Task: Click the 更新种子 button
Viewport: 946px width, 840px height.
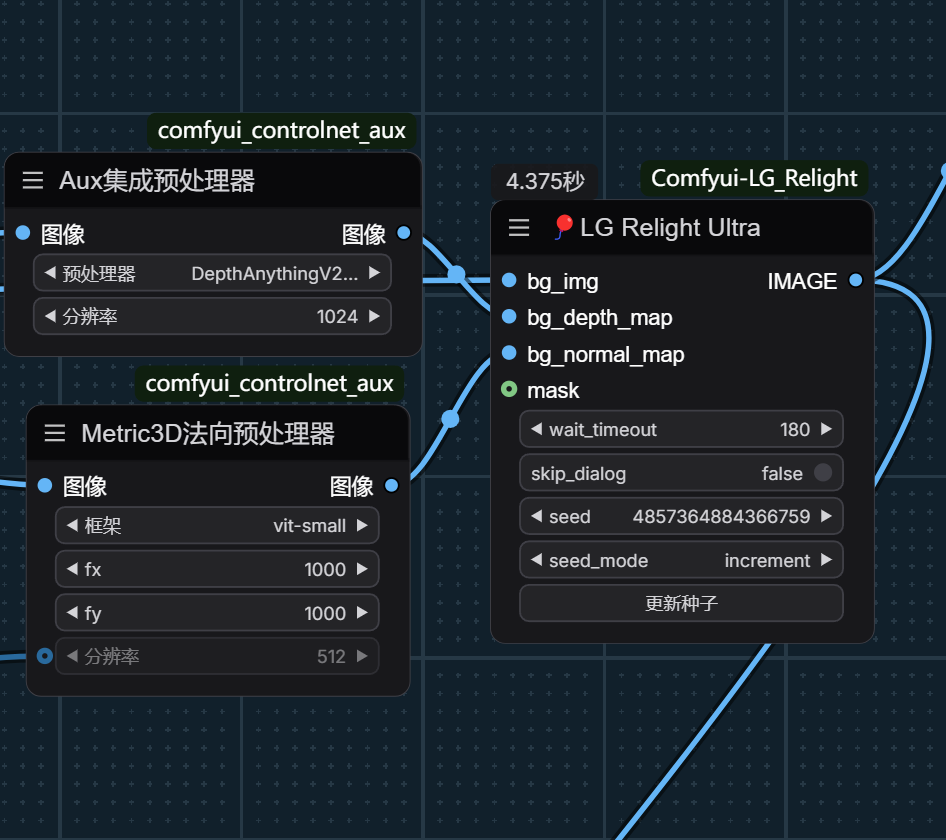Action: pos(681,603)
